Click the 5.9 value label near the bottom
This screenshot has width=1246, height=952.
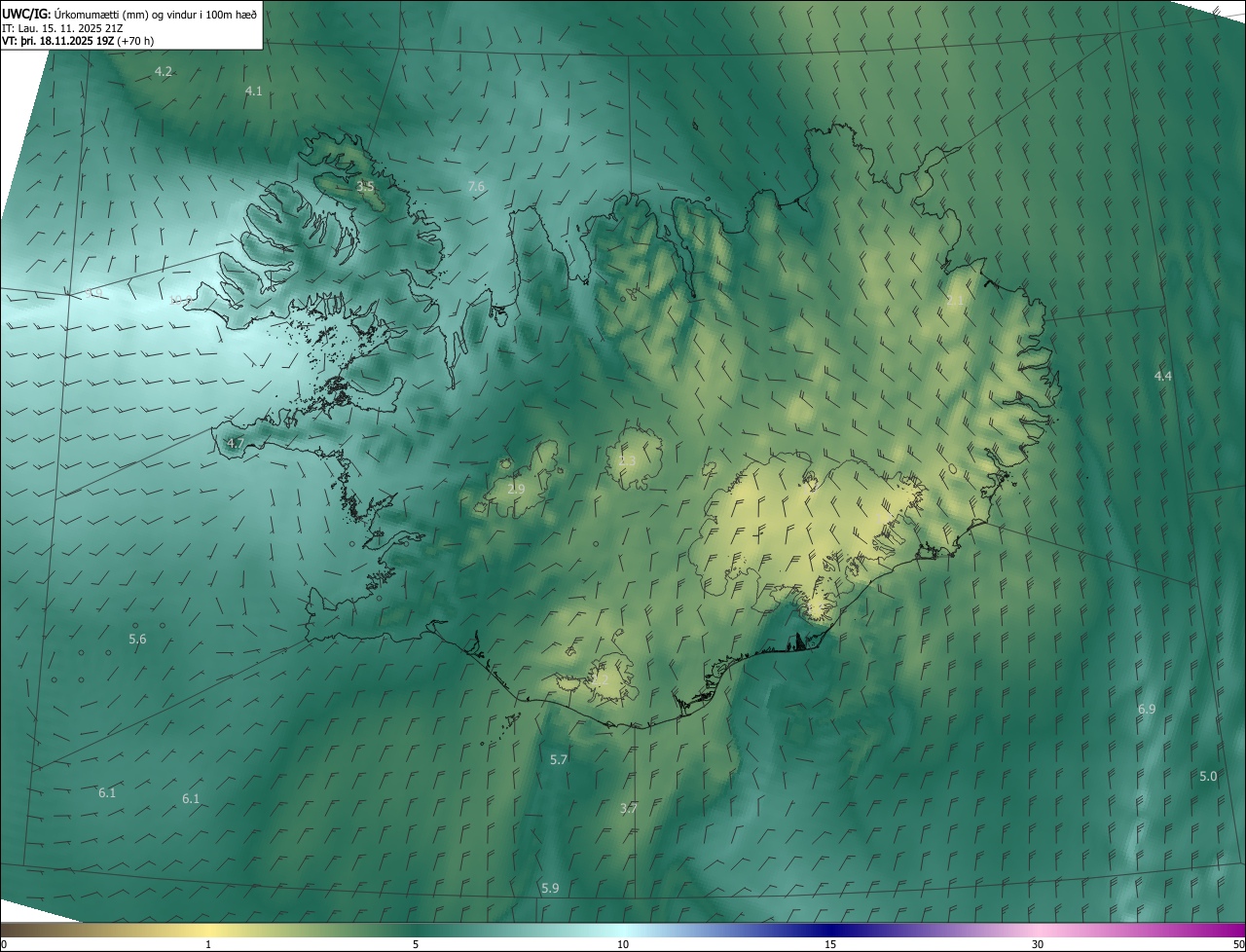point(550,889)
